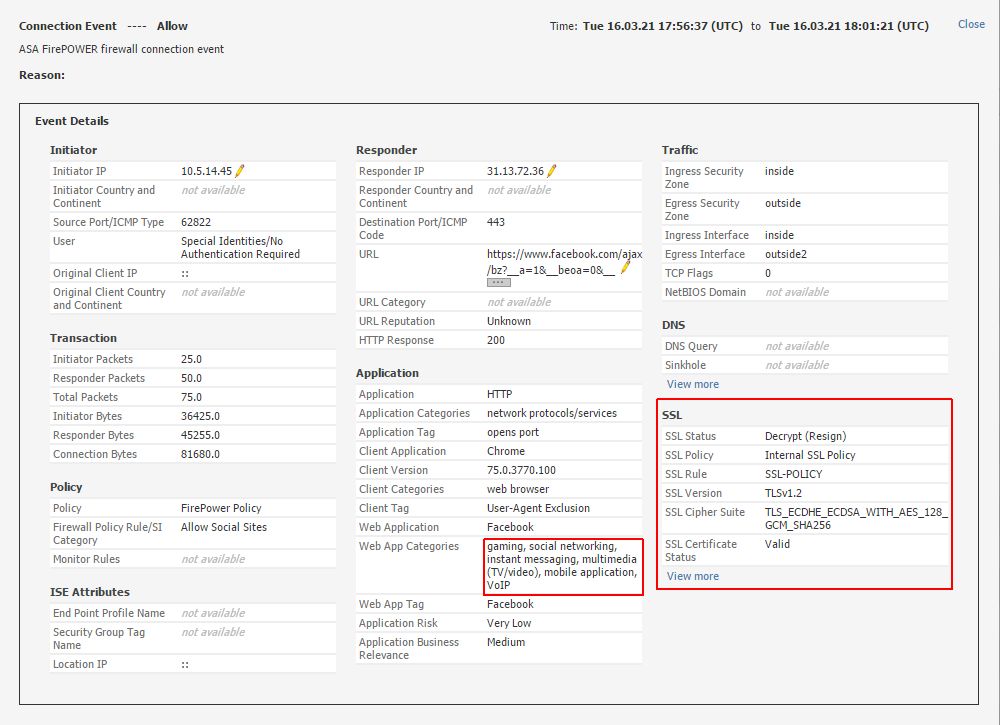Select the Responder IP value 31.13.72.36
The width and height of the screenshot is (1000, 725).
(515, 171)
